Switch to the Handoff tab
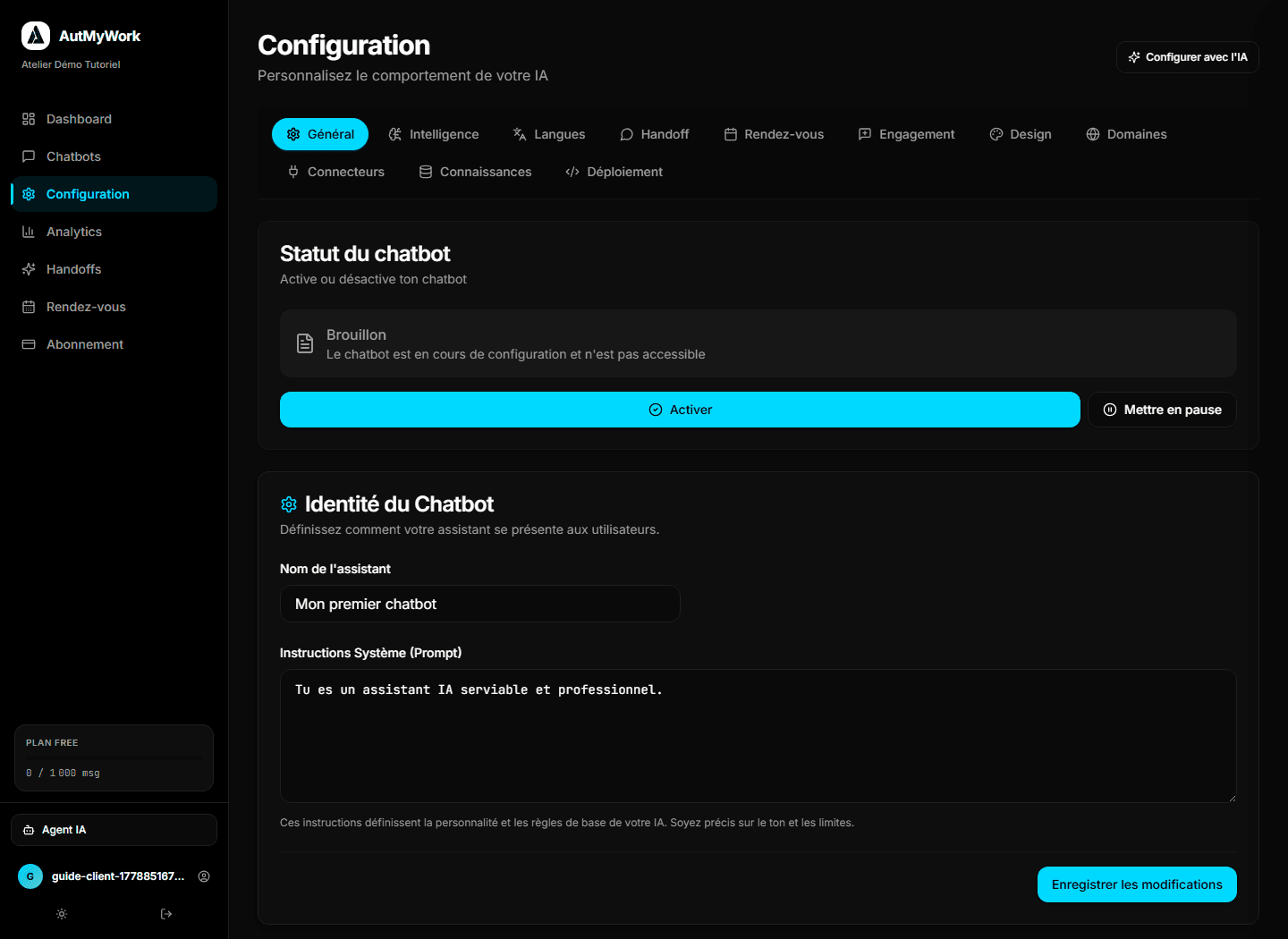The image size is (1288, 939). 655,134
